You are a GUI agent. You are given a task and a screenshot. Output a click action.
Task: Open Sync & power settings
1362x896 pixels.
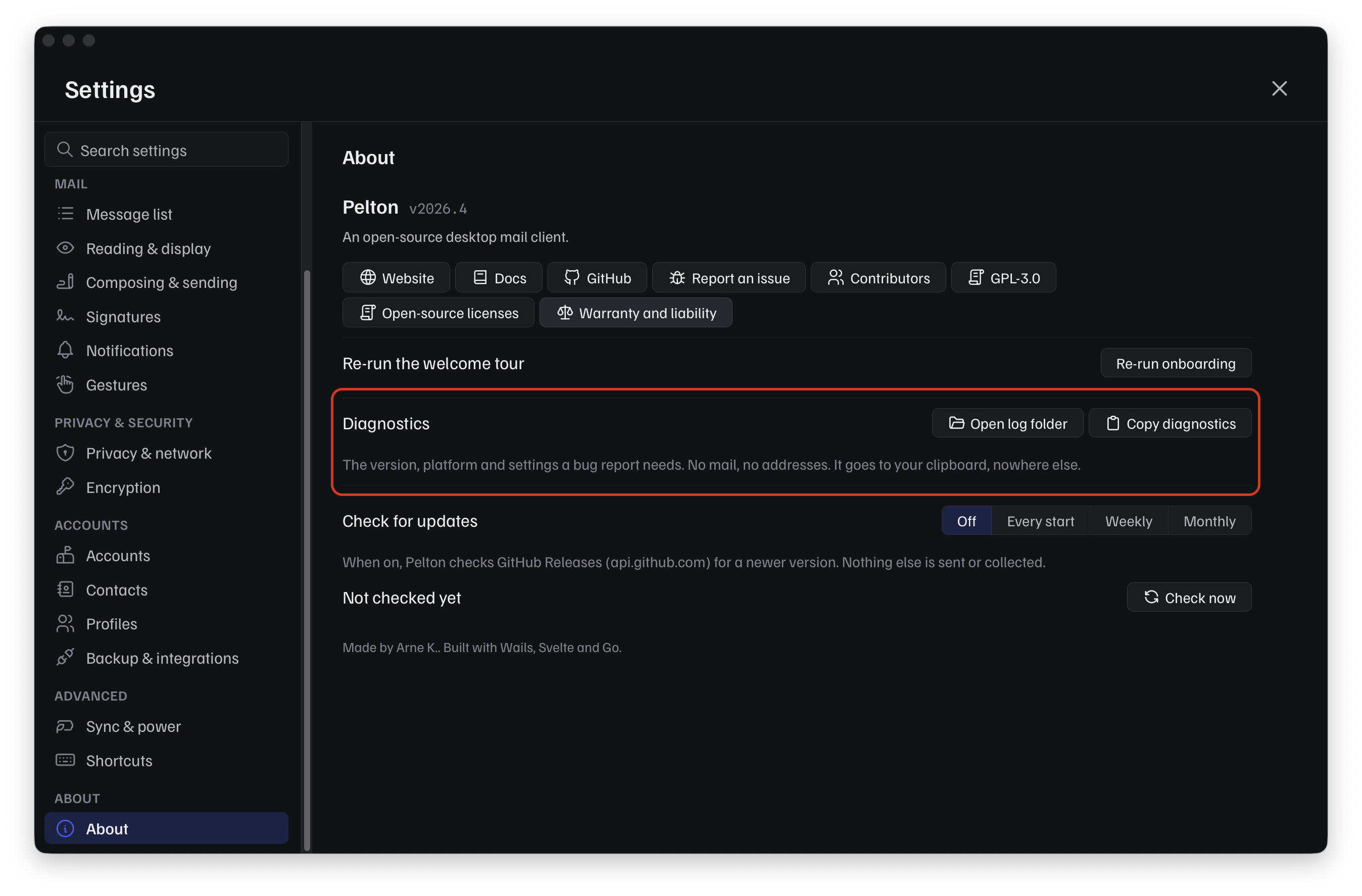point(166,725)
